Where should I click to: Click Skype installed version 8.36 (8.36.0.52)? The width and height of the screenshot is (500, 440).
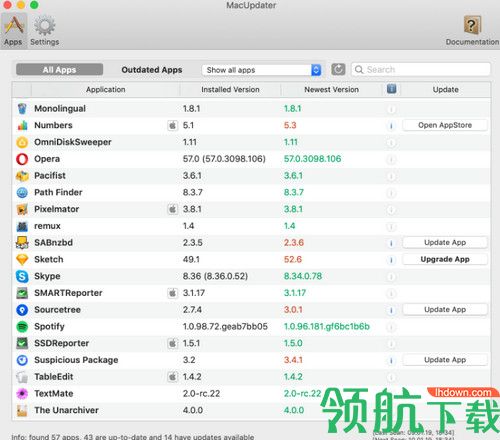215,276
